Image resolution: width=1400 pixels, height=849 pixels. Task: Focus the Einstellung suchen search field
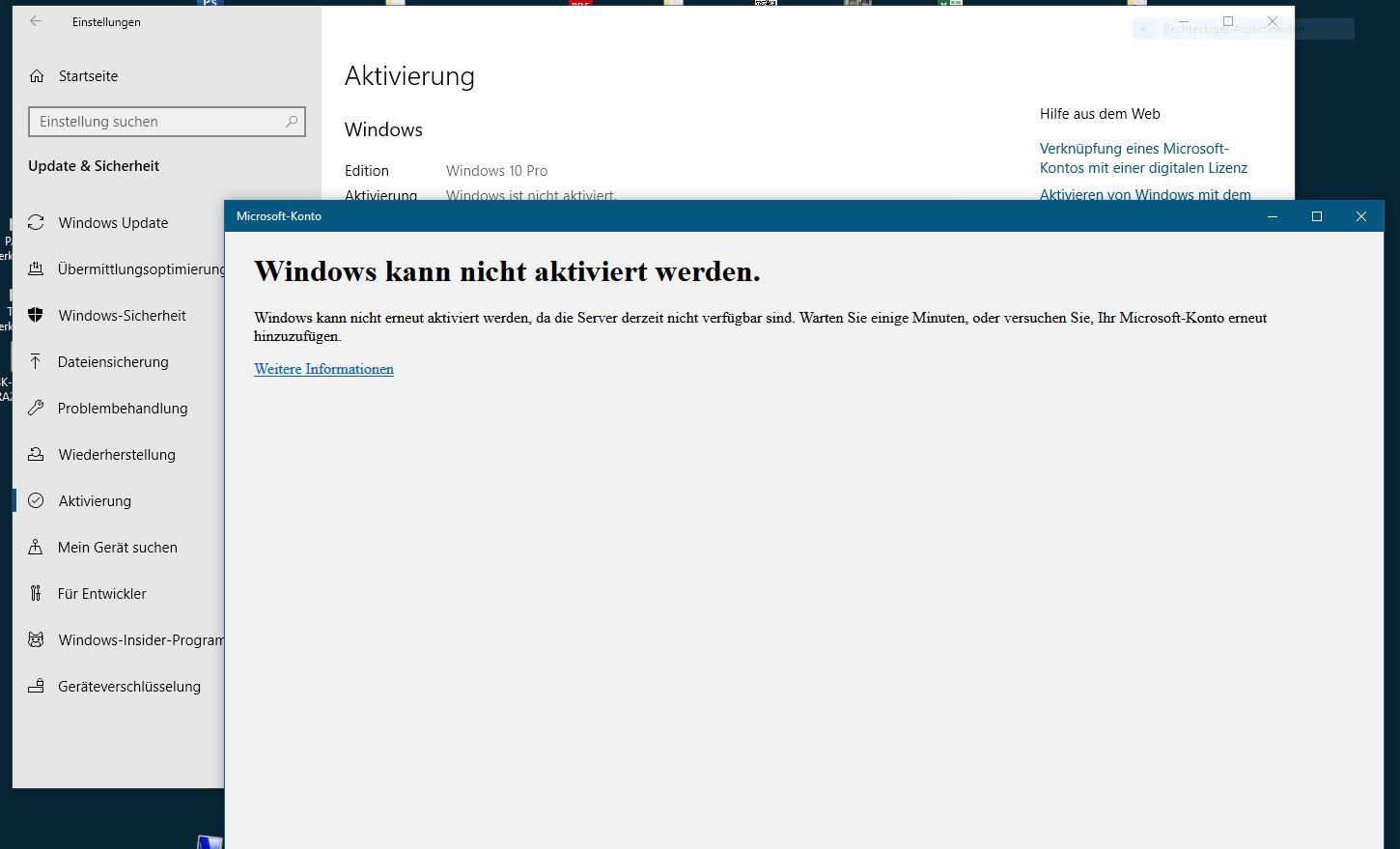(167, 122)
